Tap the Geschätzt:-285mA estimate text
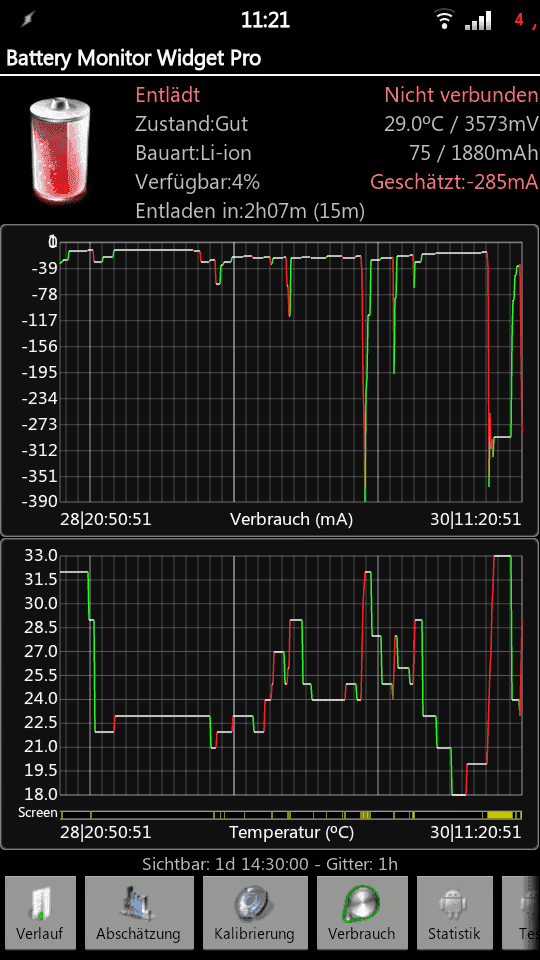 coord(454,182)
